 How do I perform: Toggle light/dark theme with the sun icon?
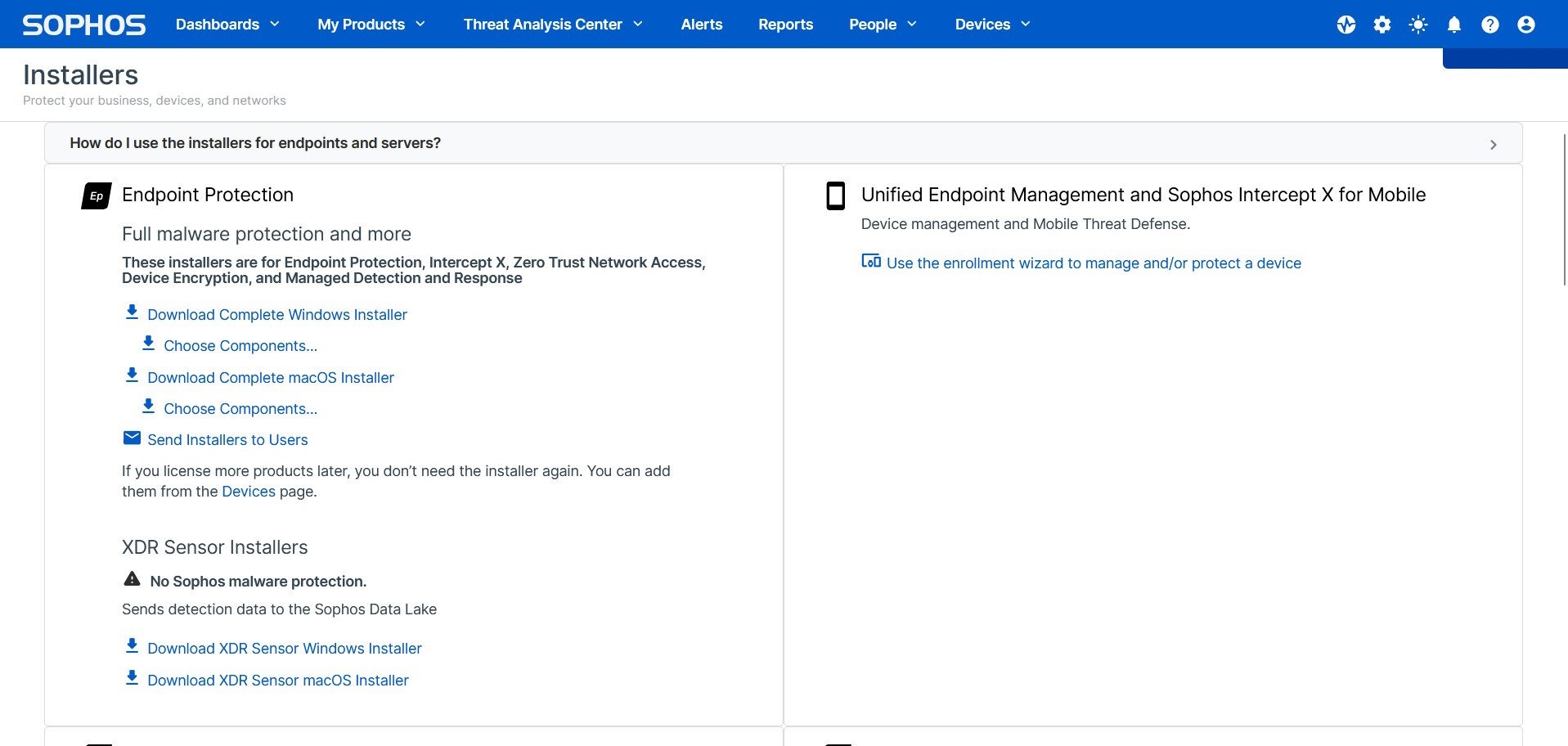1417,25
